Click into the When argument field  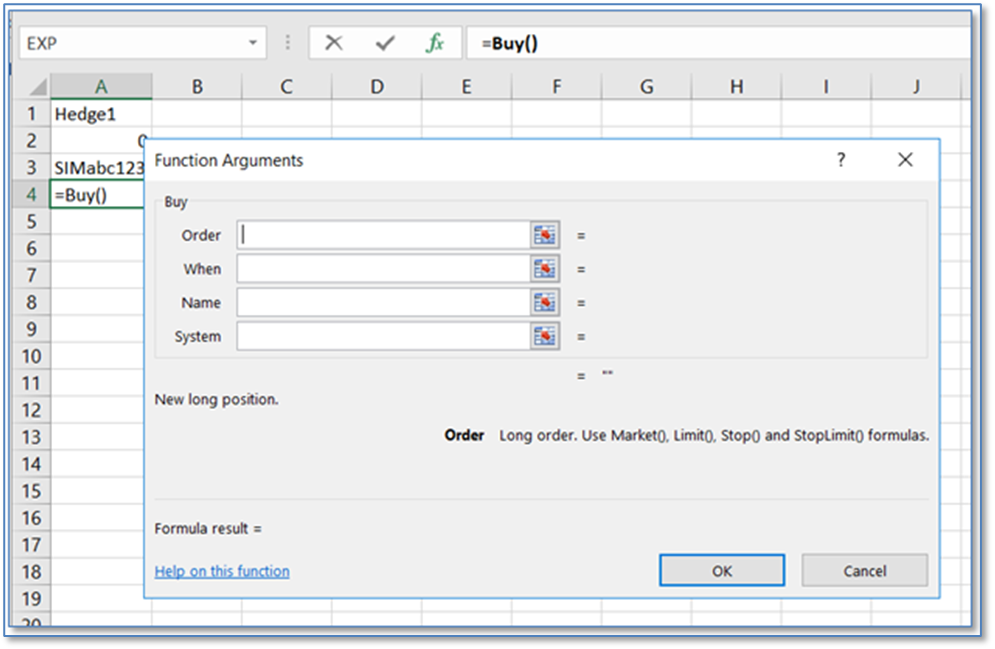pos(383,269)
